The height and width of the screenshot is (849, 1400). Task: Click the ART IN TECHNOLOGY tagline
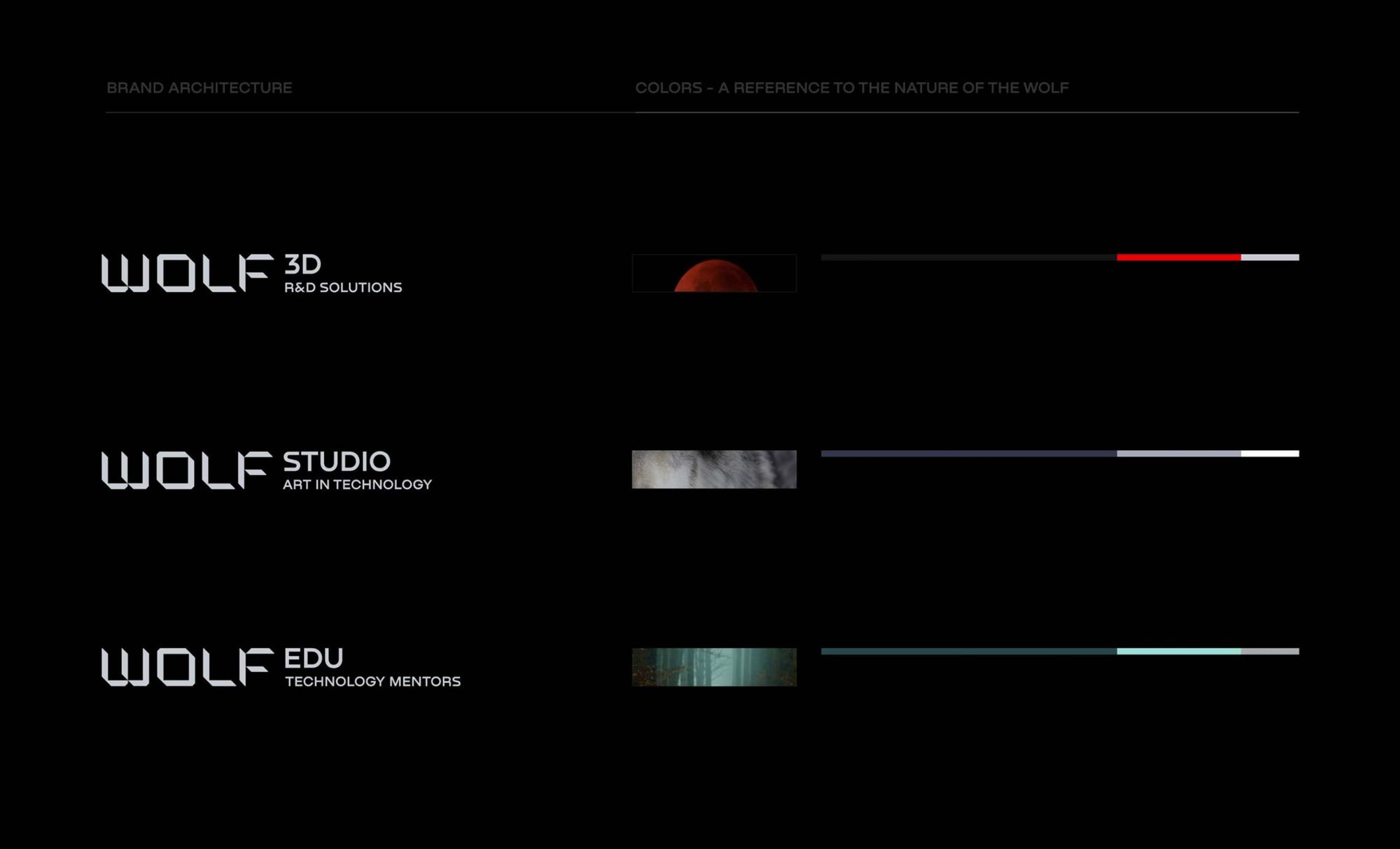tap(357, 484)
